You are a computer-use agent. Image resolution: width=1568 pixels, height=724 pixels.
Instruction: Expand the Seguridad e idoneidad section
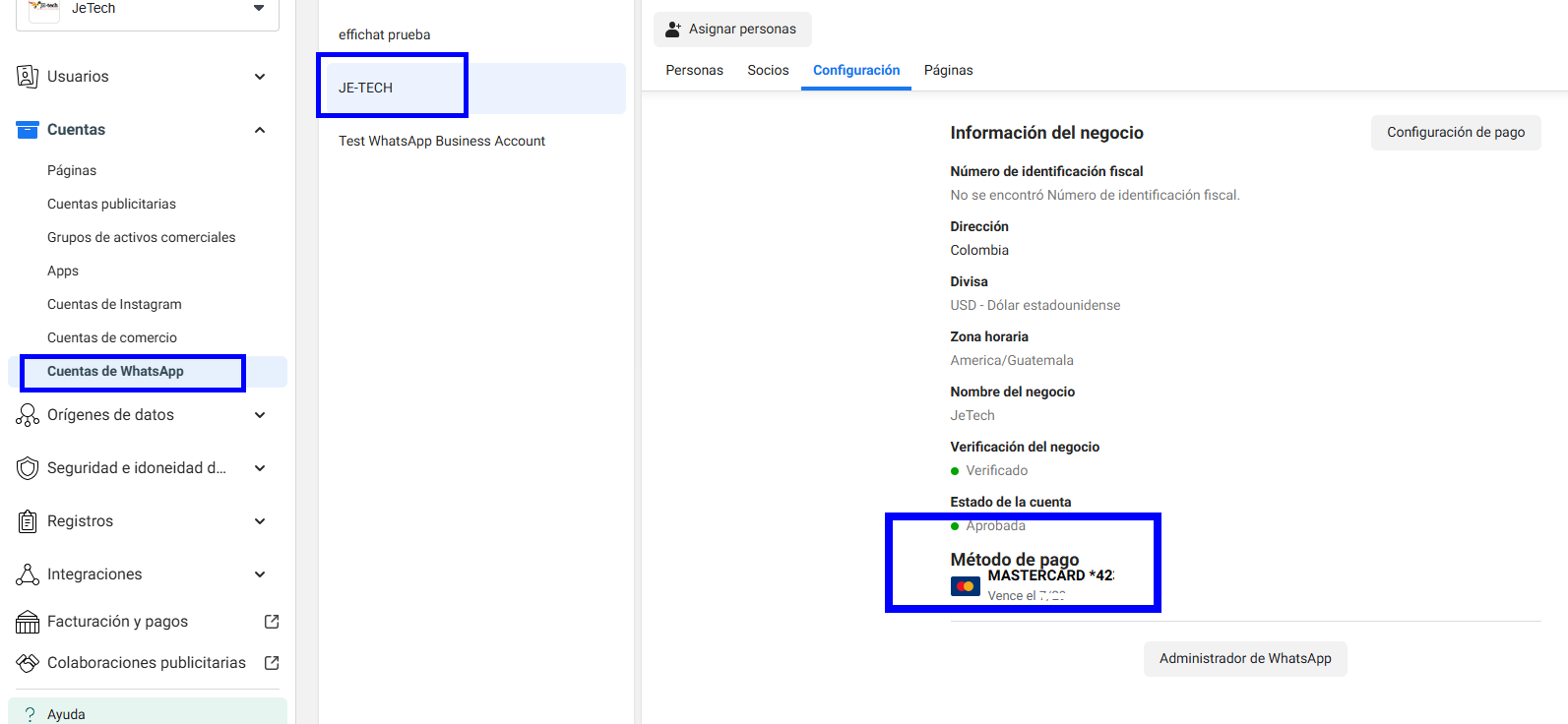[260, 468]
